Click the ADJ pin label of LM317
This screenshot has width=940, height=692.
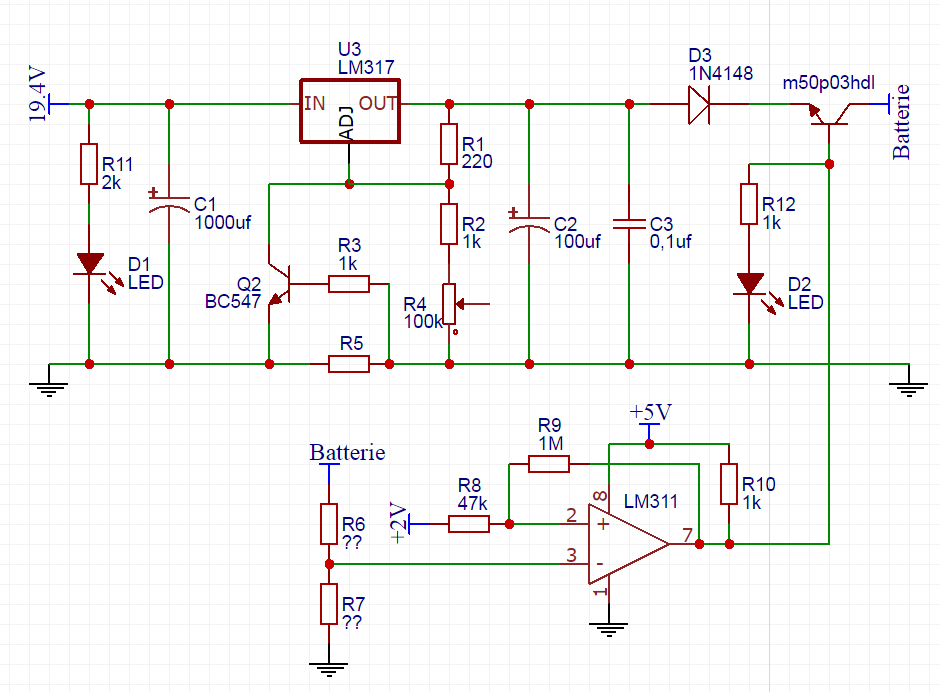click(x=347, y=124)
